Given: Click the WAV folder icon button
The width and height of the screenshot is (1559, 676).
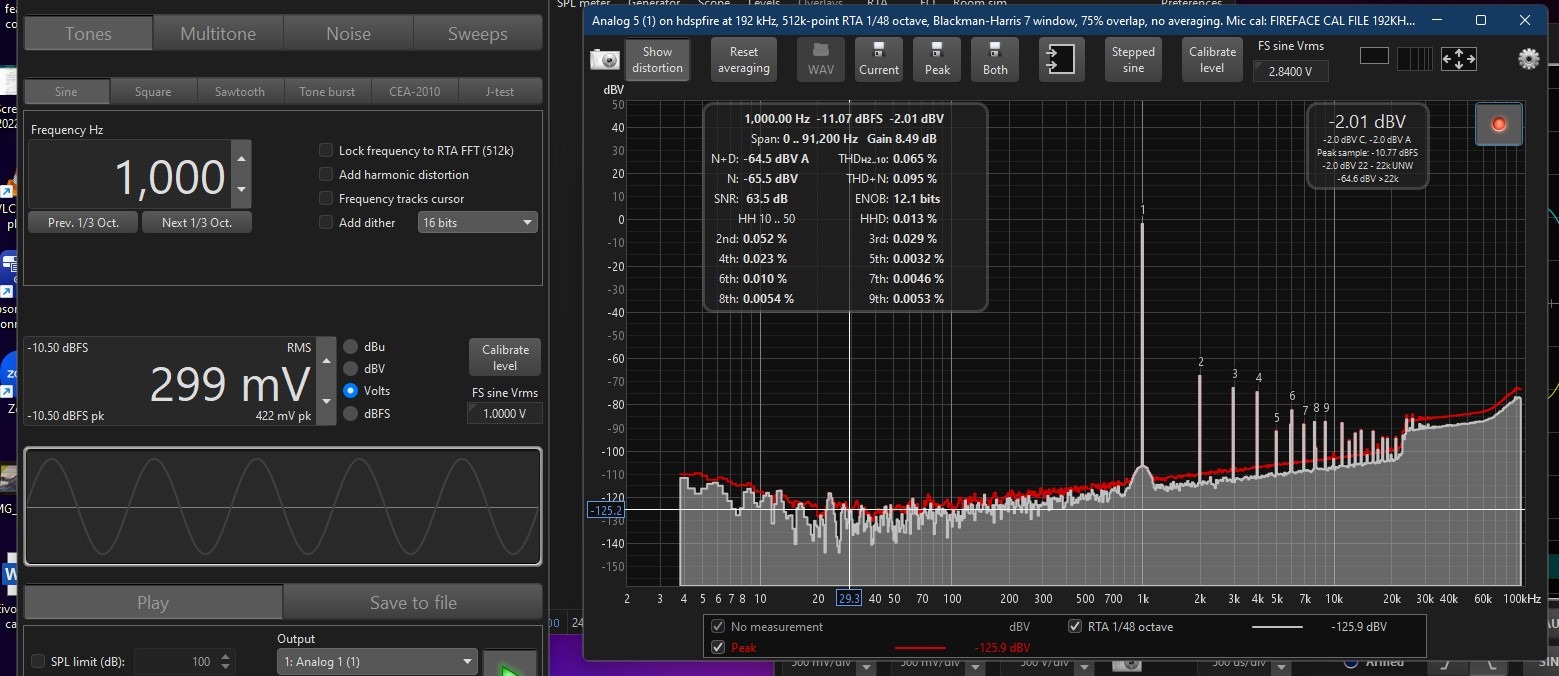Looking at the screenshot, I should coord(821,60).
